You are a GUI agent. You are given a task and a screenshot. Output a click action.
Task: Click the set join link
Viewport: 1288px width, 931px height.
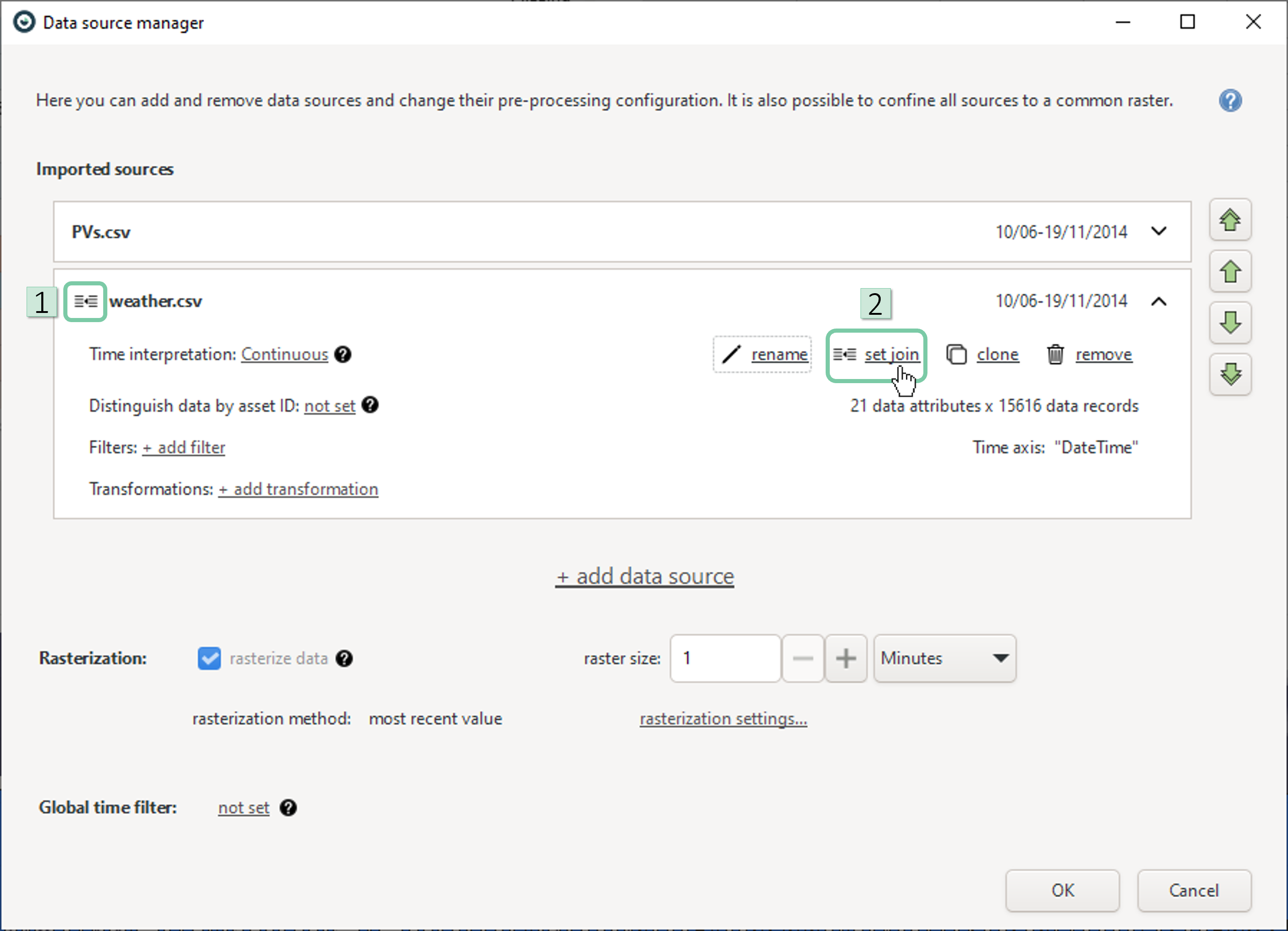pyautogui.click(x=892, y=354)
